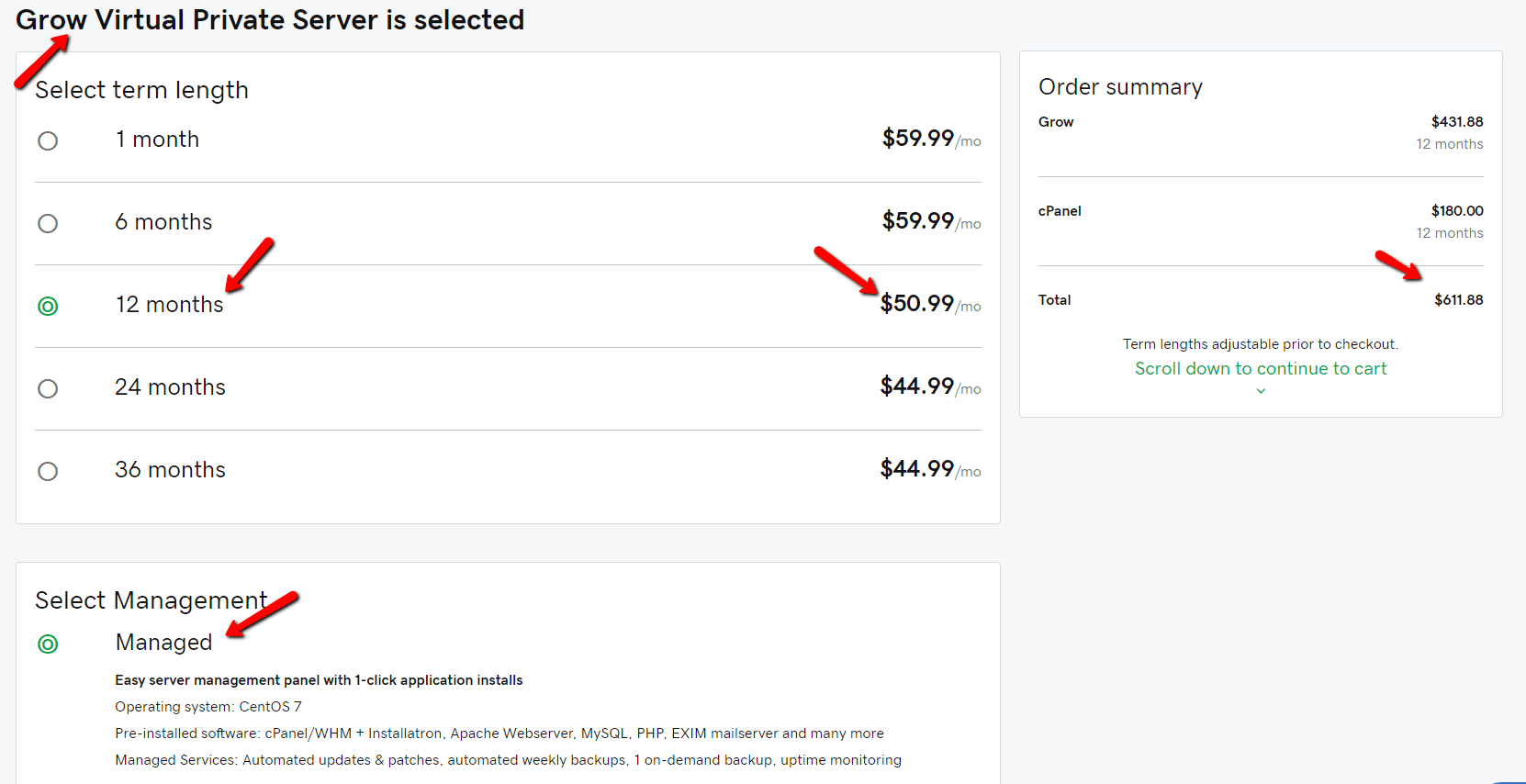Viewport: 1526px width, 784px height.
Task: Choose the 36 months term option
Action: pos(48,471)
